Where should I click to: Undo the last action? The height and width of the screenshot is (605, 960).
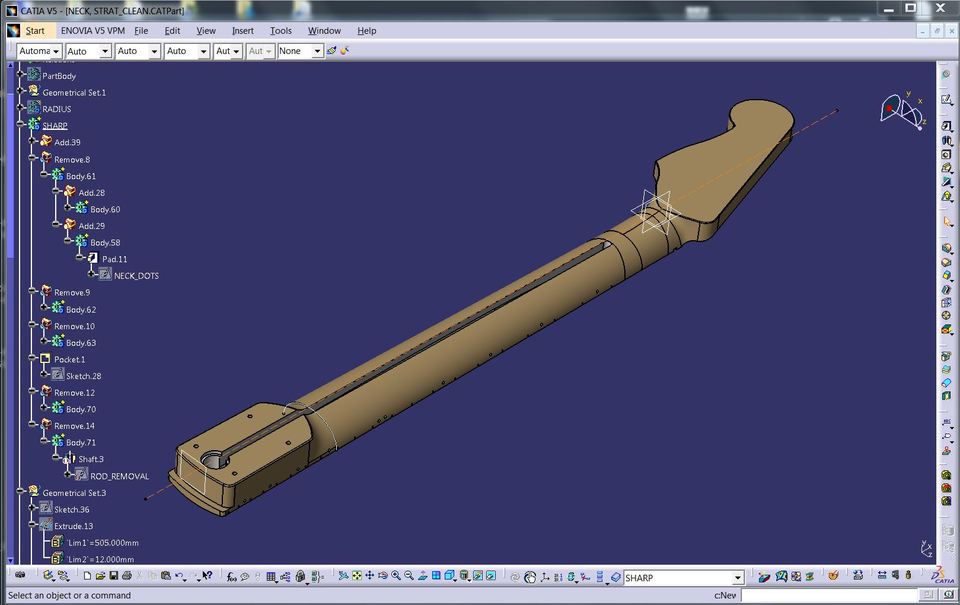(x=179, y=576)
